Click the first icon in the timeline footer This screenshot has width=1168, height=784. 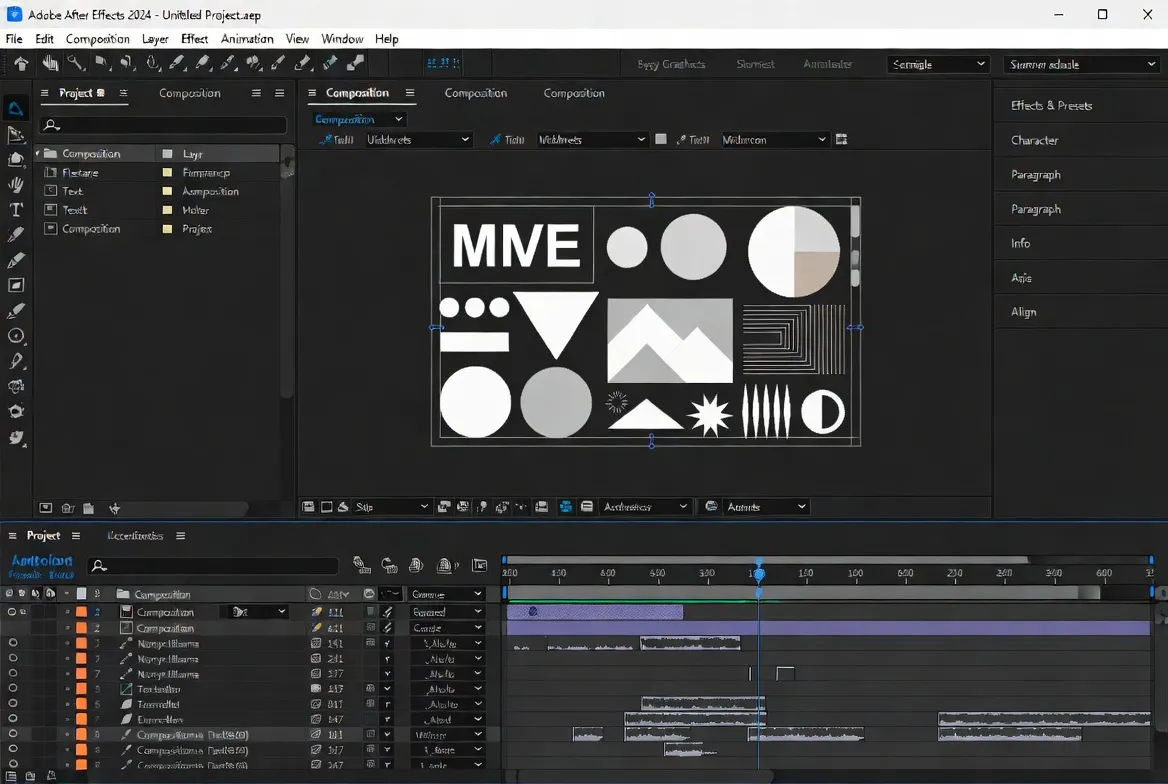pyautogui.click(x=11, y=777)
